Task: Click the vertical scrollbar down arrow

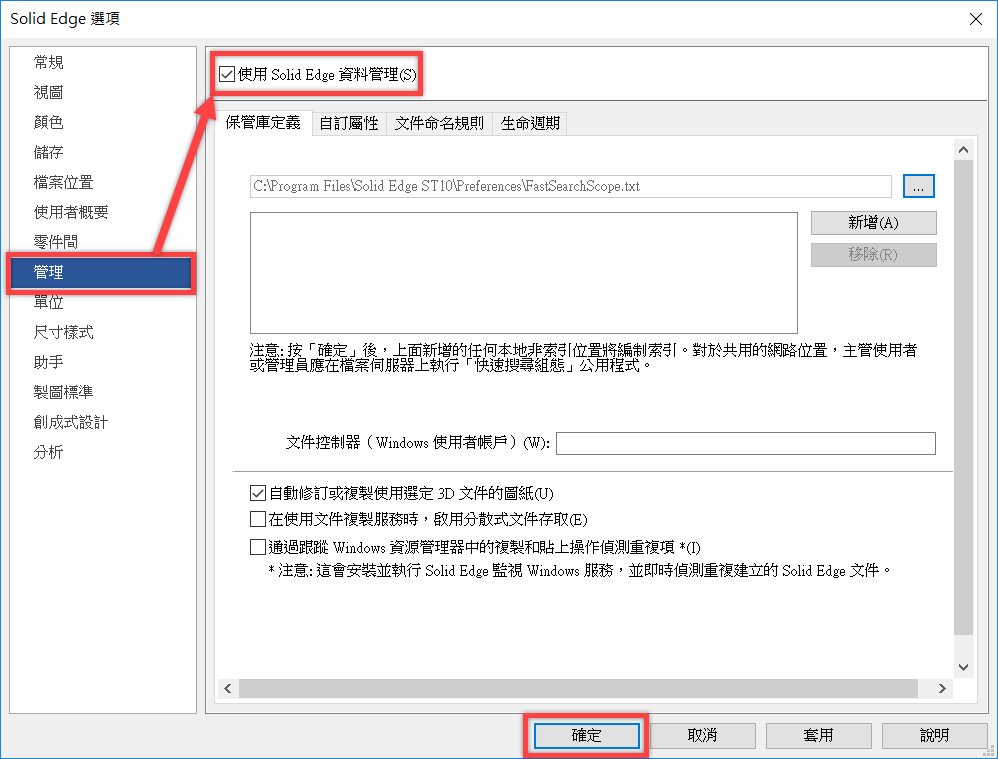Action: click(964, 667)
